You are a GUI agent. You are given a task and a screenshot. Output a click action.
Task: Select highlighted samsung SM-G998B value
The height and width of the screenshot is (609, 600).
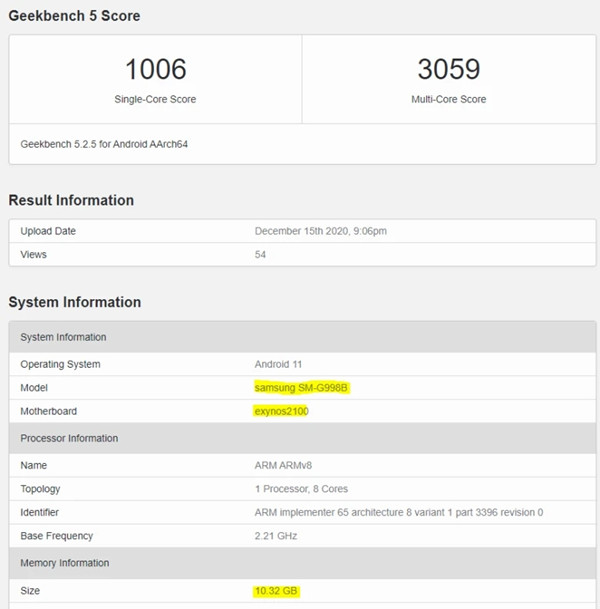[x=301, y=388]
